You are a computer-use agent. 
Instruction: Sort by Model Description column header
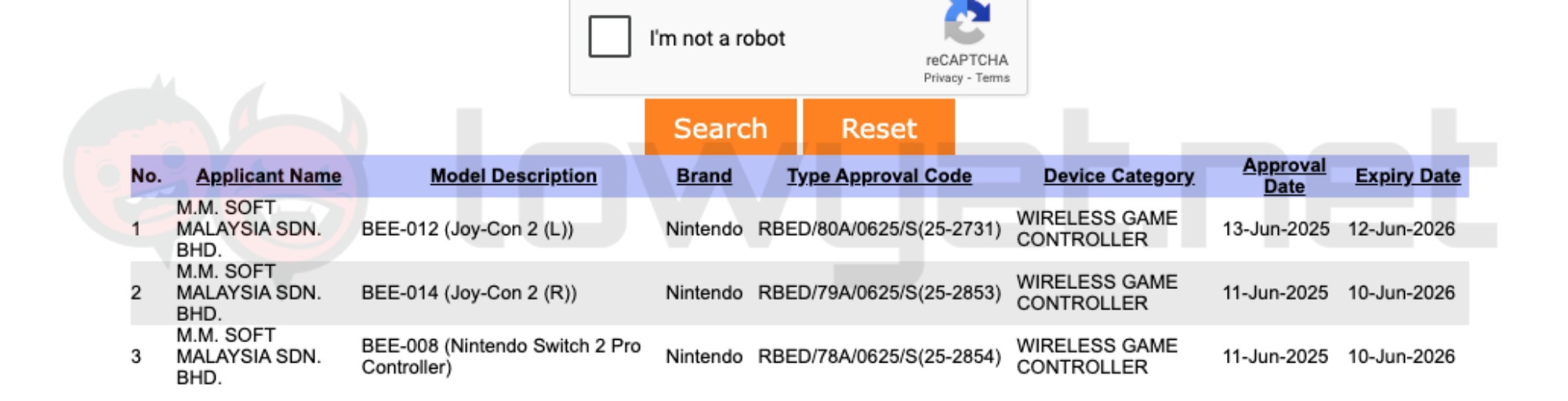514,175
